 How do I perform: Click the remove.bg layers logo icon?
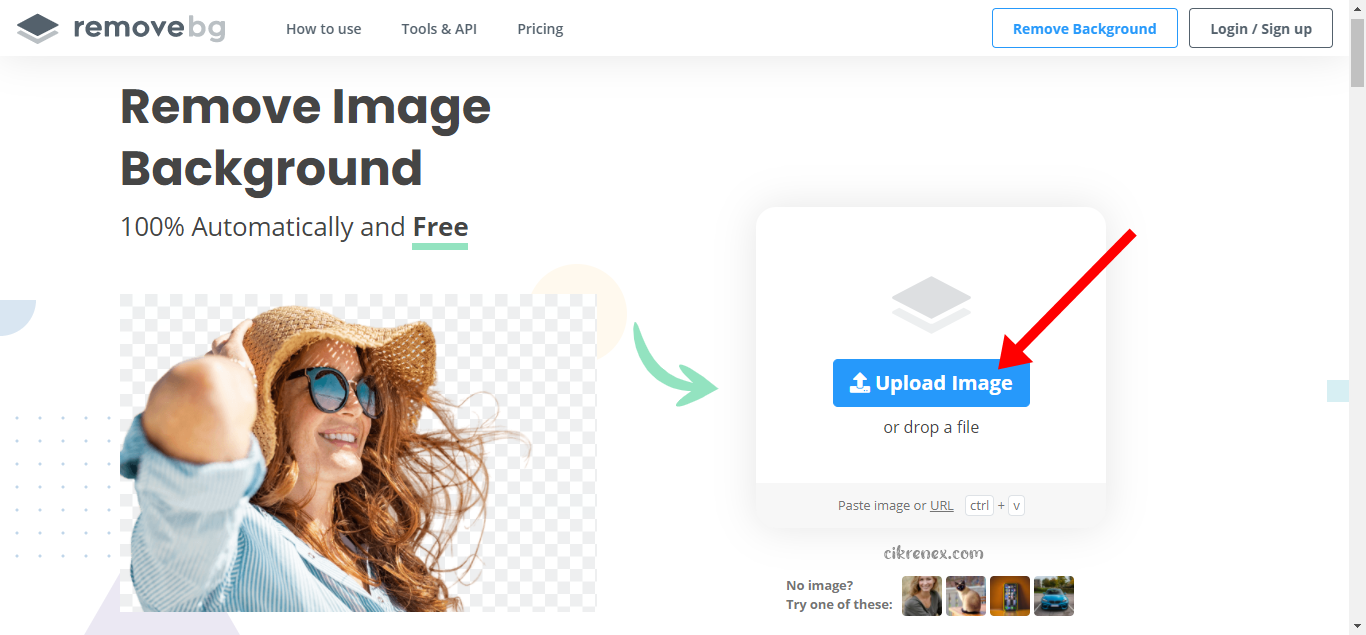point(37,28)
